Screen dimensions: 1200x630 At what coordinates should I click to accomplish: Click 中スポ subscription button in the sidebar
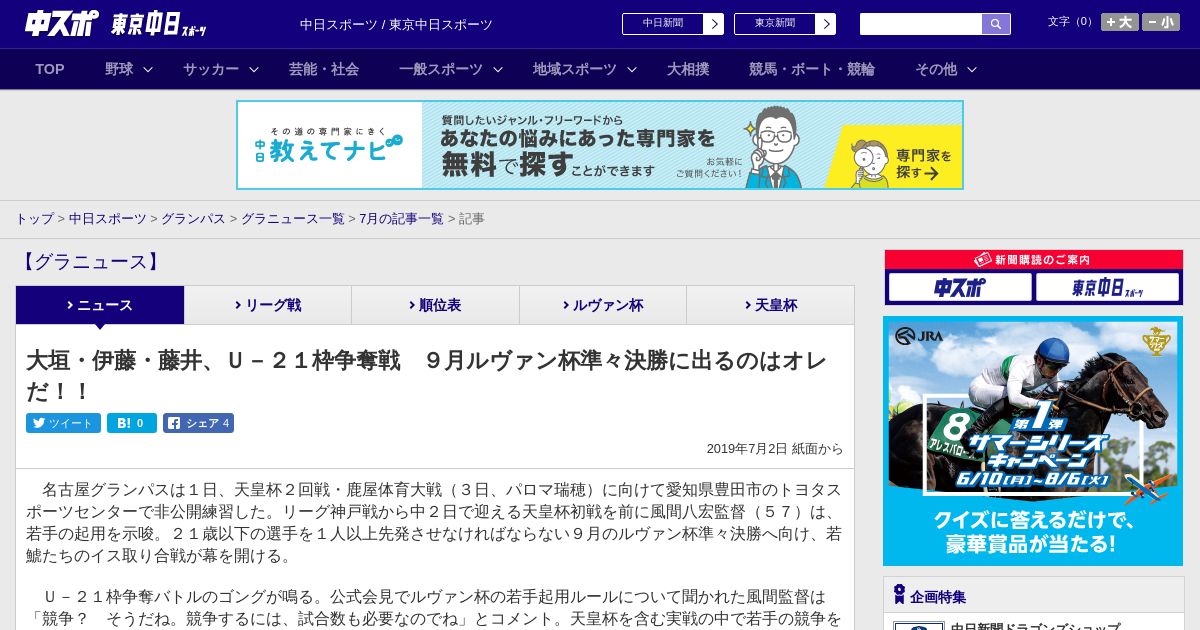960,287
